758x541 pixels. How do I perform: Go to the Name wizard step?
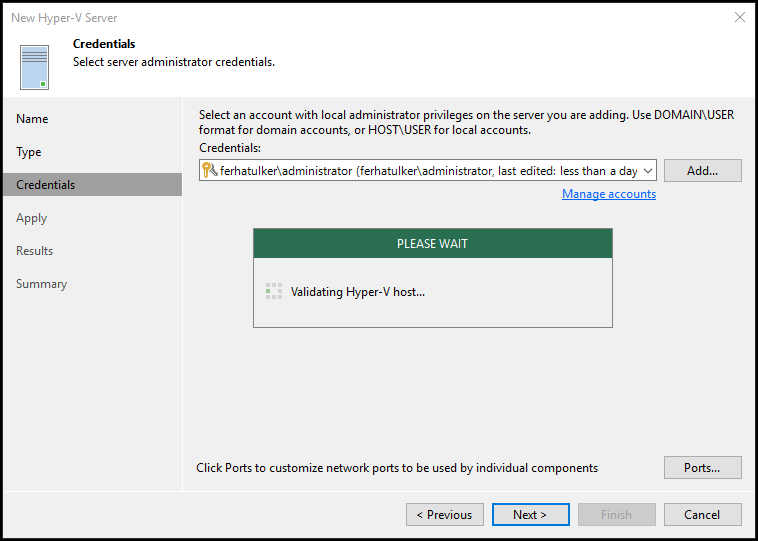(x=32, y=119)
